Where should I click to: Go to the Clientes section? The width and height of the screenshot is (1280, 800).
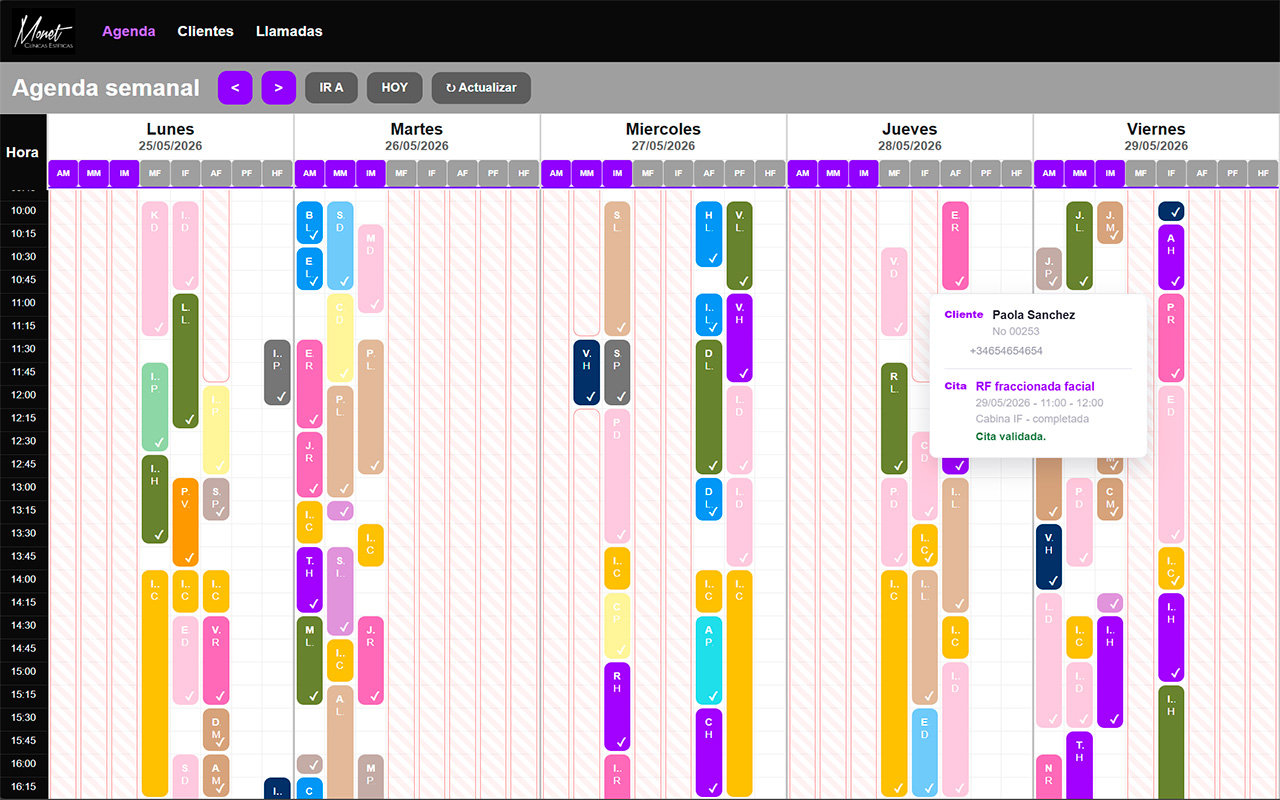206,31
